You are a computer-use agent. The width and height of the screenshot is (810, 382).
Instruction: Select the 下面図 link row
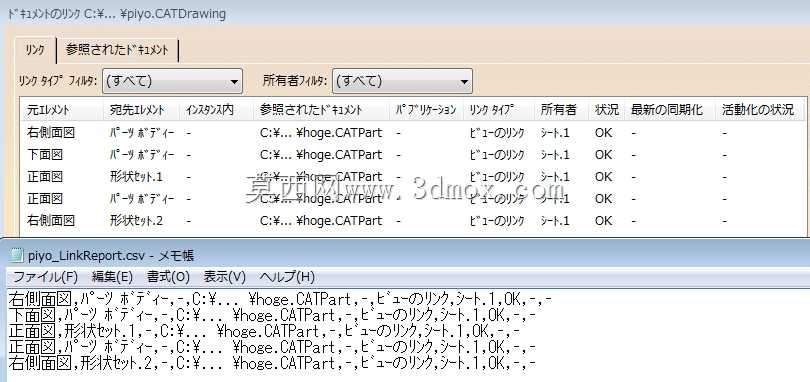[x=413, y=155]
